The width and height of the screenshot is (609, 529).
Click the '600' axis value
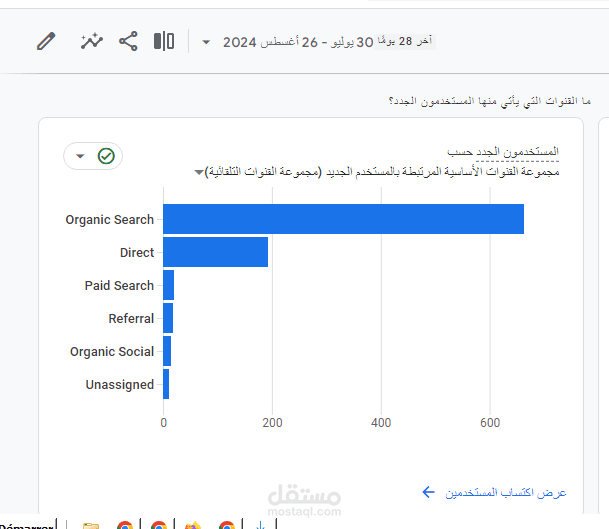pyautogui.click(x=490, y=423)
